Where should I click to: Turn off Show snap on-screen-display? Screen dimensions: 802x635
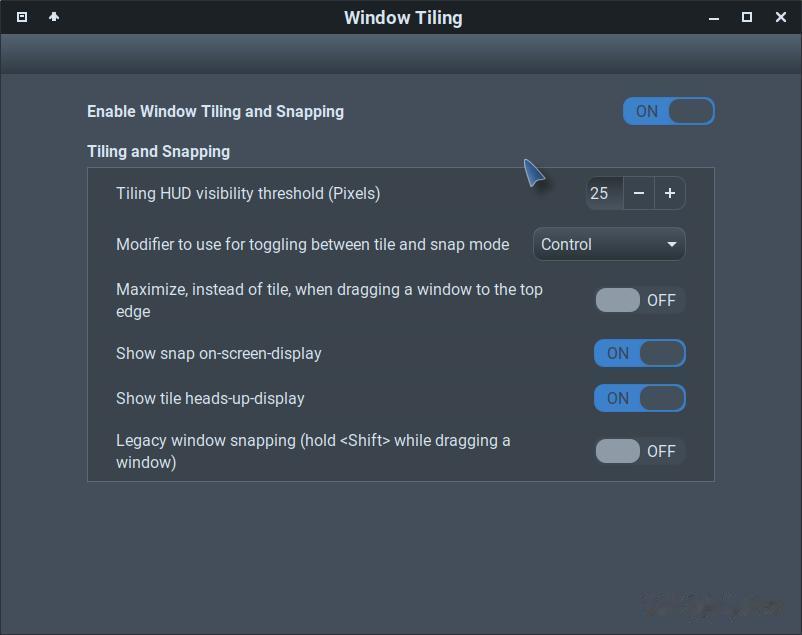640,353
